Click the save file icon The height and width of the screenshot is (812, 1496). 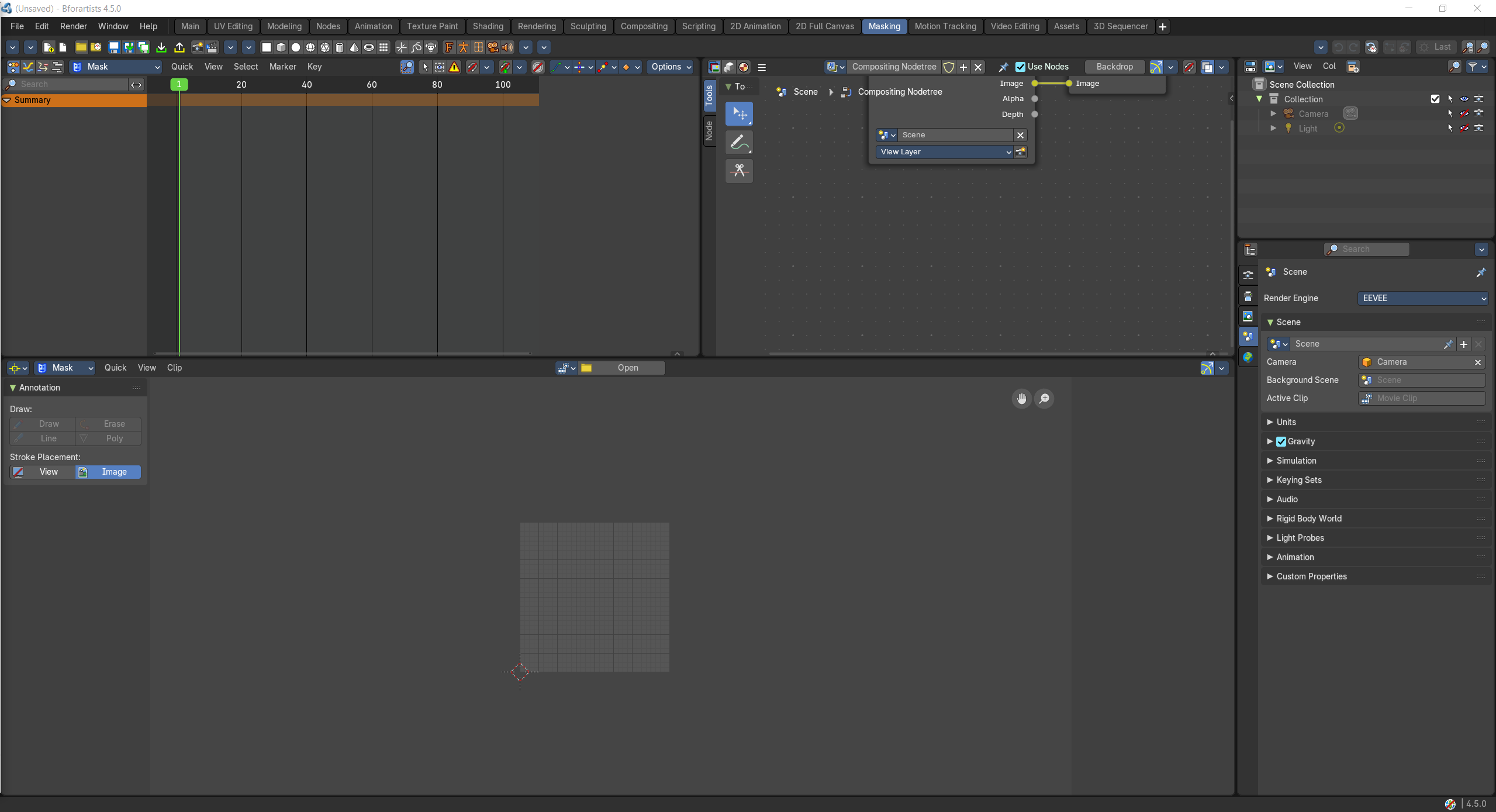[114, 47]
